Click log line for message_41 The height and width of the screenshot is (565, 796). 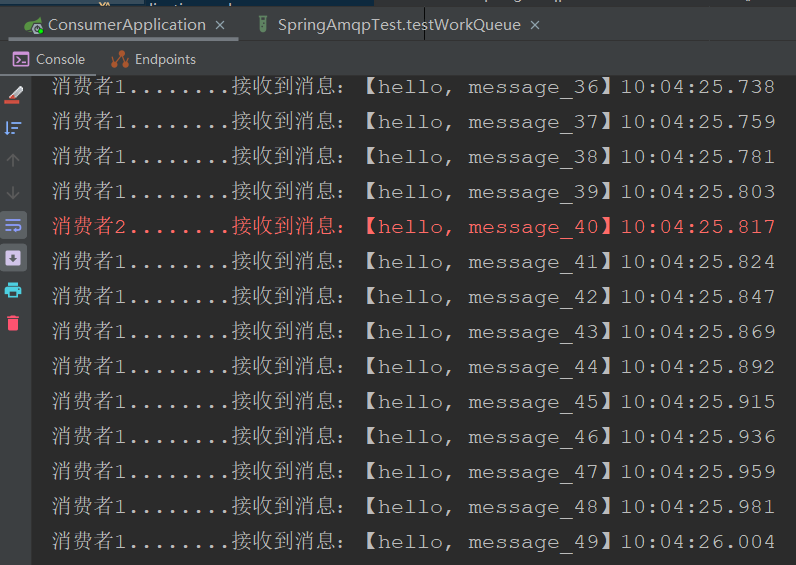413,261
